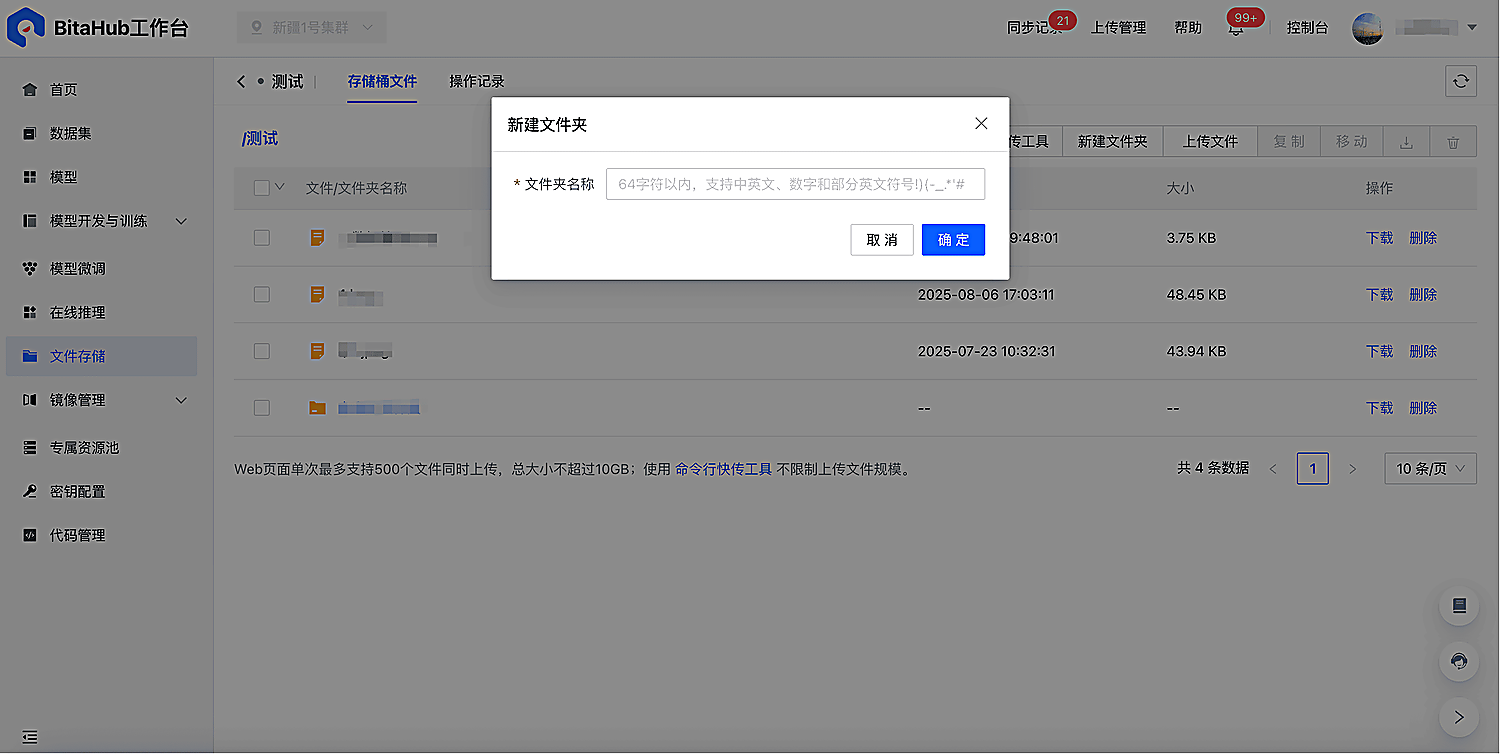
Task: Click the 代码管理 sidebar icon
Action: coord(30,536)
